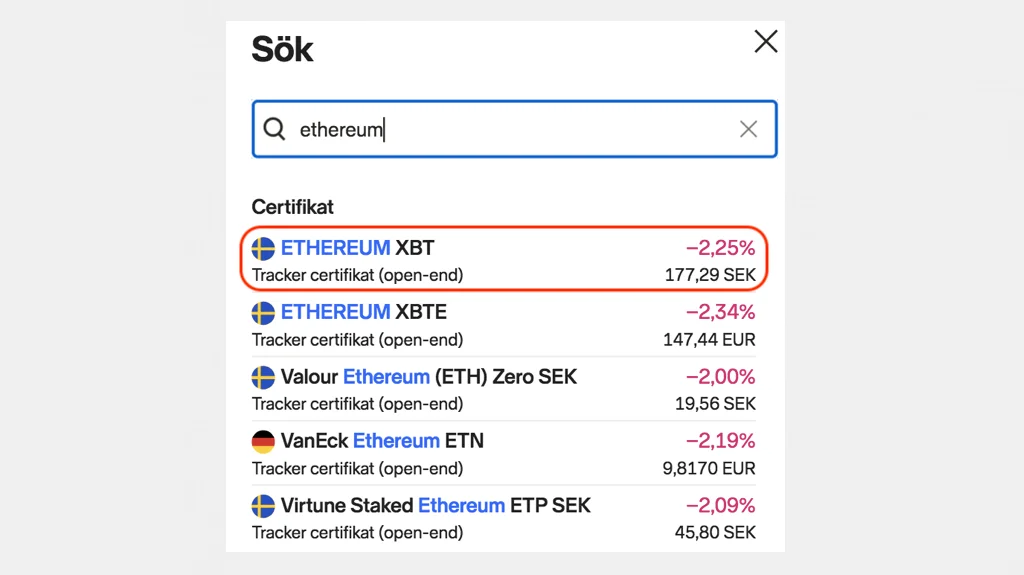Close the Sök search dialog
The width and height of the screenshot is (1024, 575).
[765, 41]
